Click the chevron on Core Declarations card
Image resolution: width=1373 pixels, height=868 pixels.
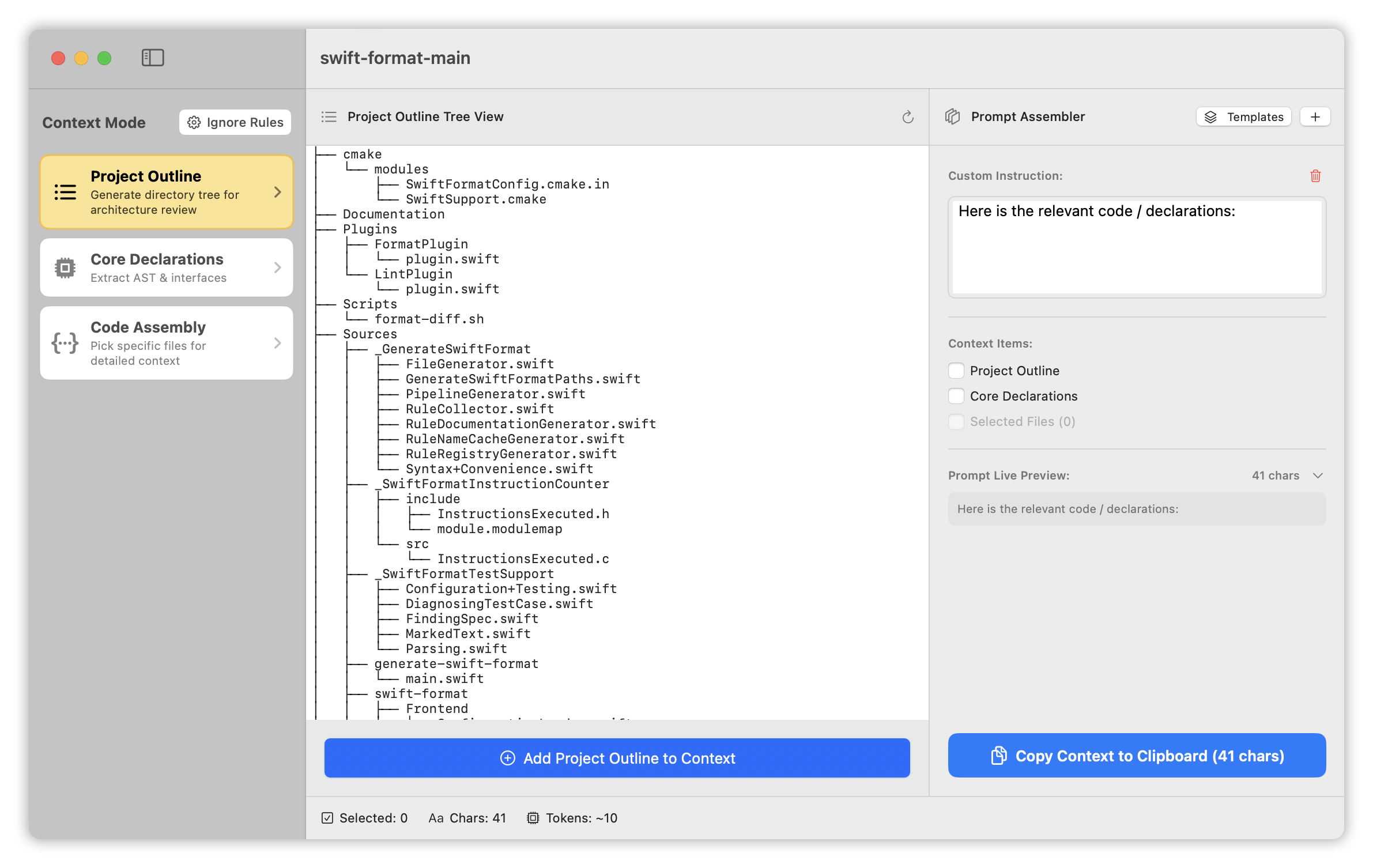(x=278, y=267)
